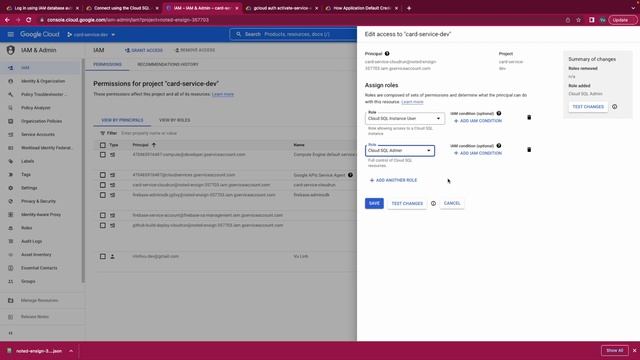Open Service Accounts sidebar icon
This screenshot has height=360, width=640.
click(11, 134)
